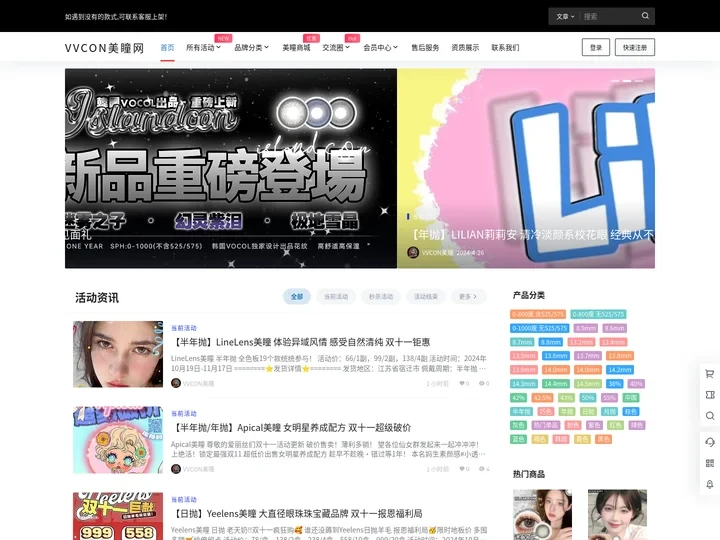This screenshot has height=540, width=720.
Task: Click author avatar on LILIAN banner
Action: [413, 252]
